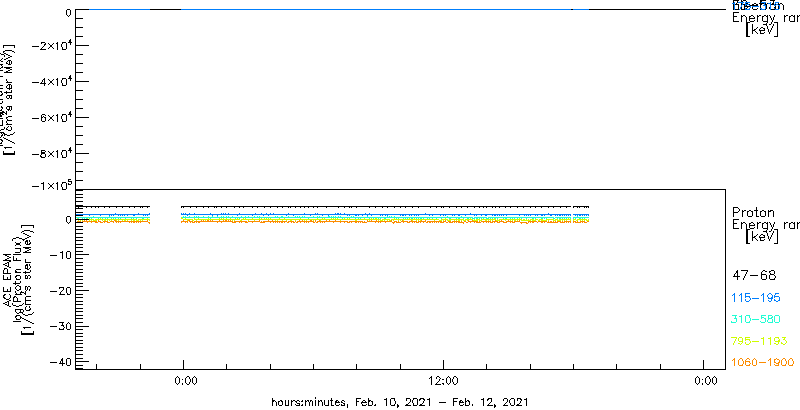
Task: Click the -40 tick on proton panel
Action: pos(60,362)
